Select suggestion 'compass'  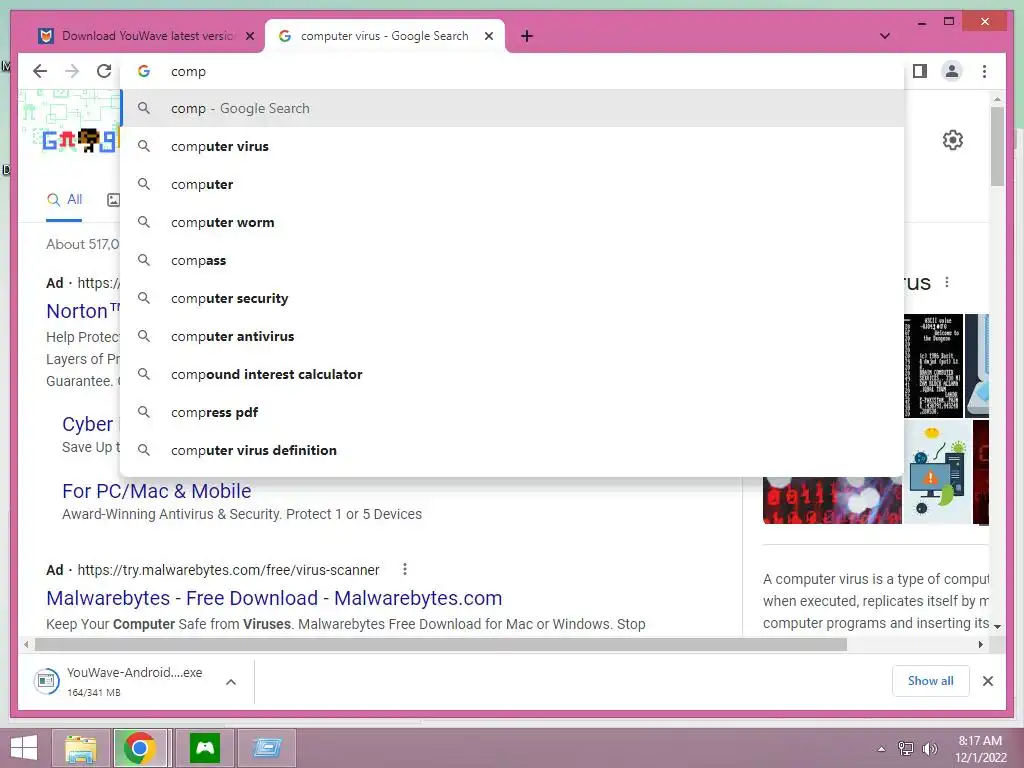pos(512,260)
